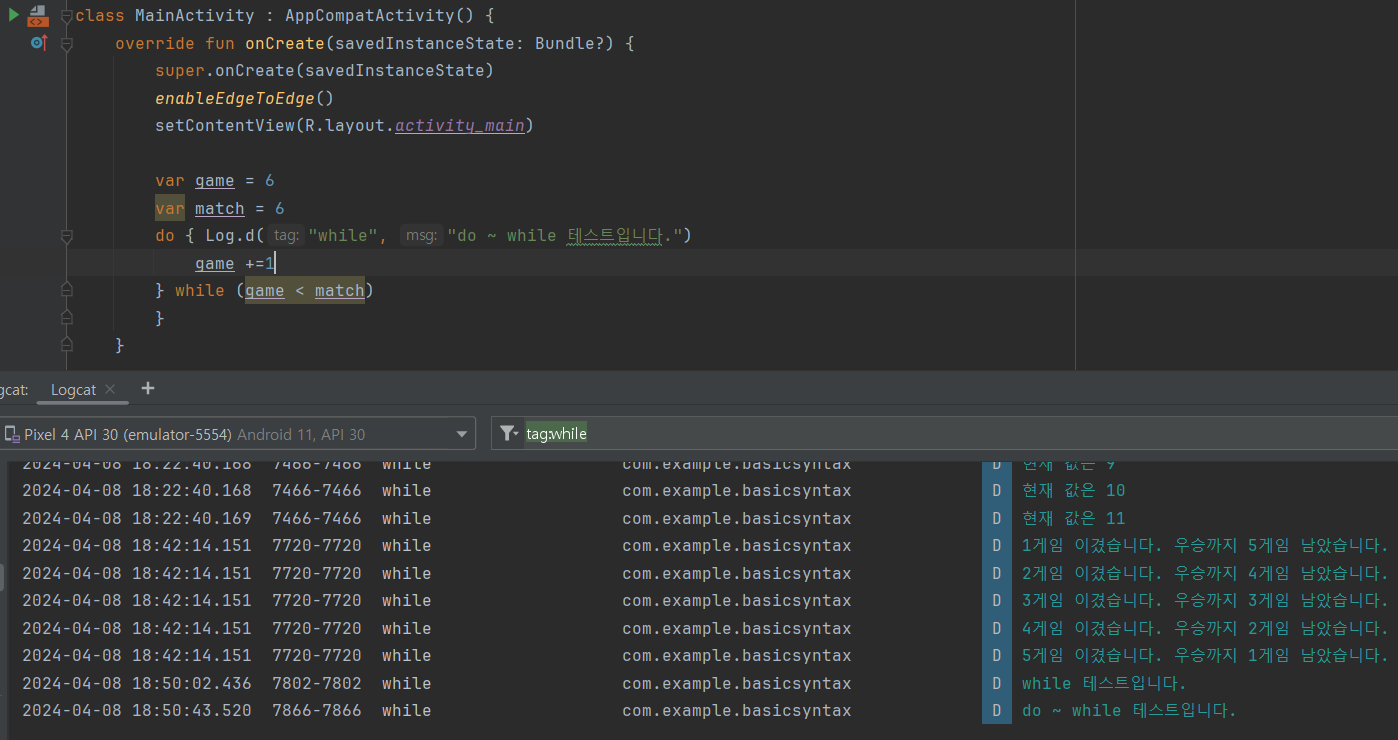Close the Logcat tab
This screenshot has width=1398, height=740.
(x=110, y=389)
